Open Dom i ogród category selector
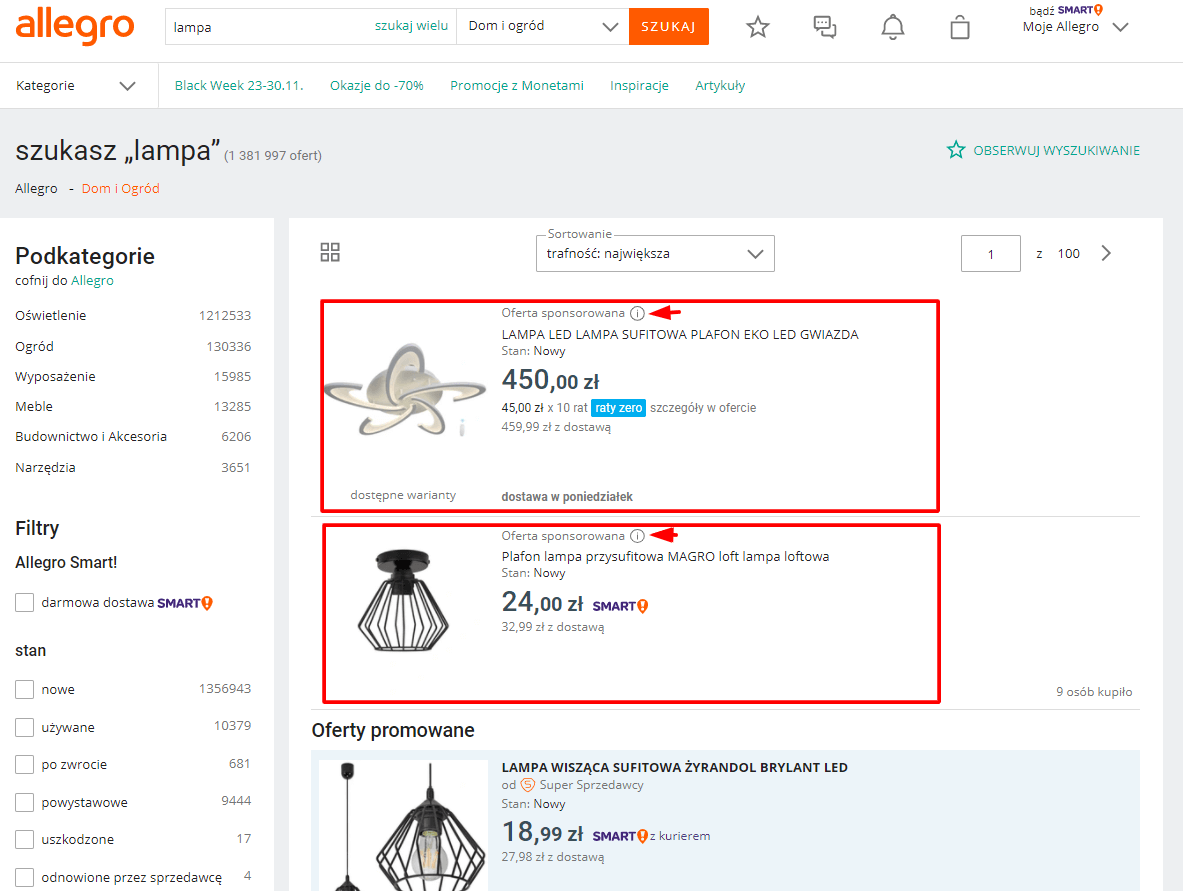Image resolution: width=1183 pixels, height=891 pixels. click(x=542, y=27)
